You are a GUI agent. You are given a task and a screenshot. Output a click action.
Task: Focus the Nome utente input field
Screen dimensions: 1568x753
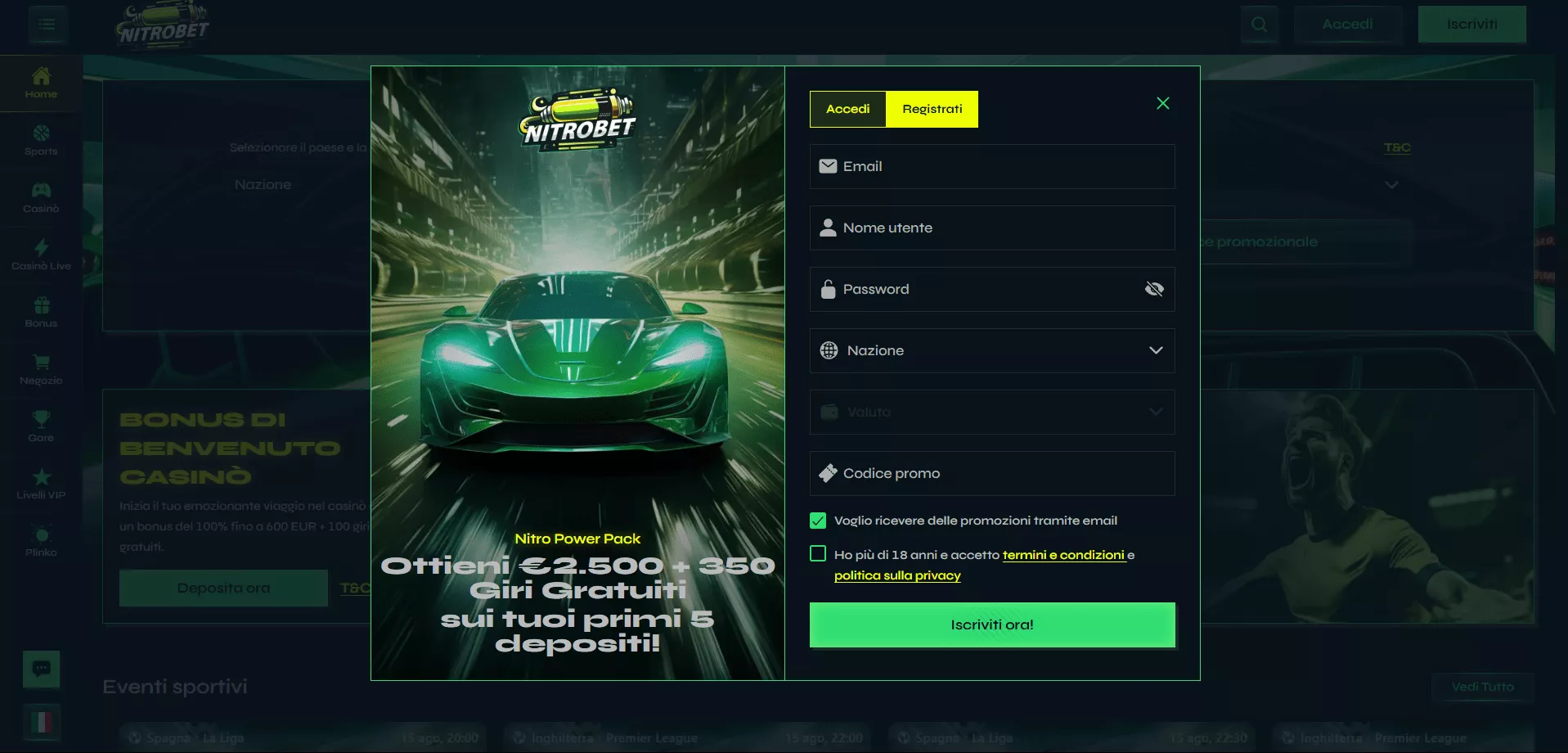tap(992, 228)
